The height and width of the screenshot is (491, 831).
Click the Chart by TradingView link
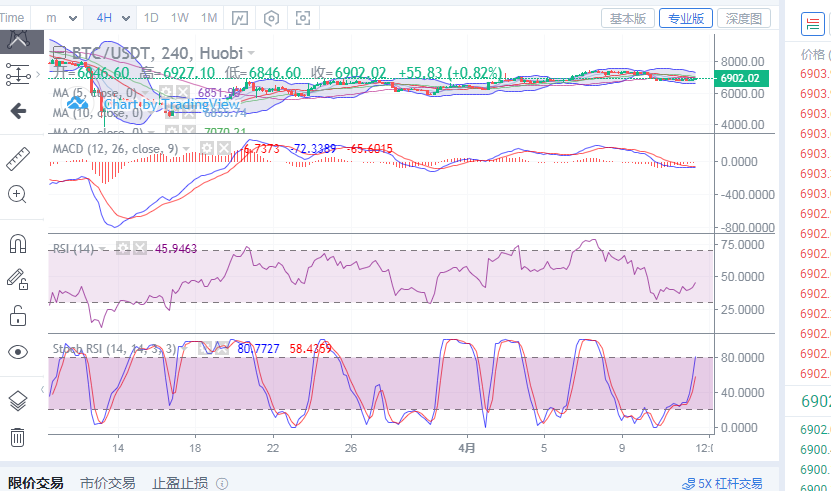pyautogui.click(x=172, y=104)
